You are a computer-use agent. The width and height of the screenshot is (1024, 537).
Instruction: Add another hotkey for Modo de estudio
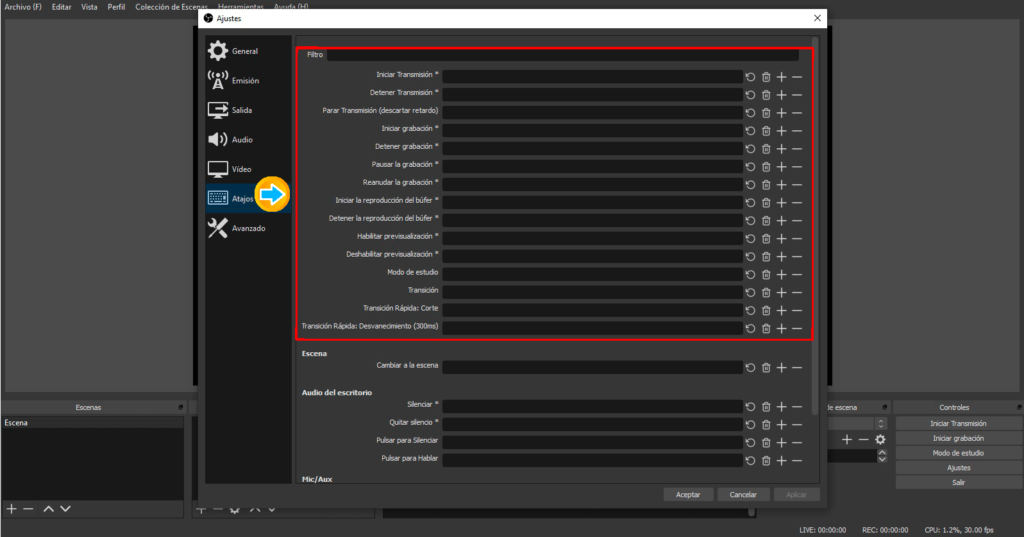(x=782, y=274)
